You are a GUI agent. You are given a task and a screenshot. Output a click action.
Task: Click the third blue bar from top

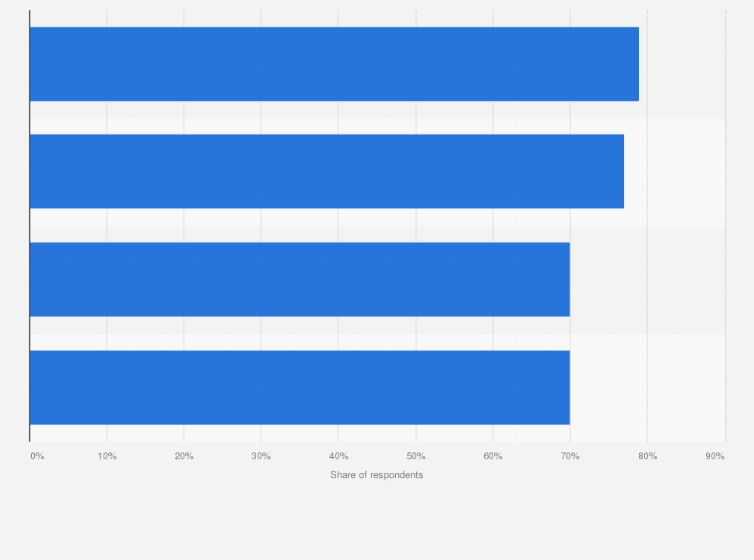300,279
